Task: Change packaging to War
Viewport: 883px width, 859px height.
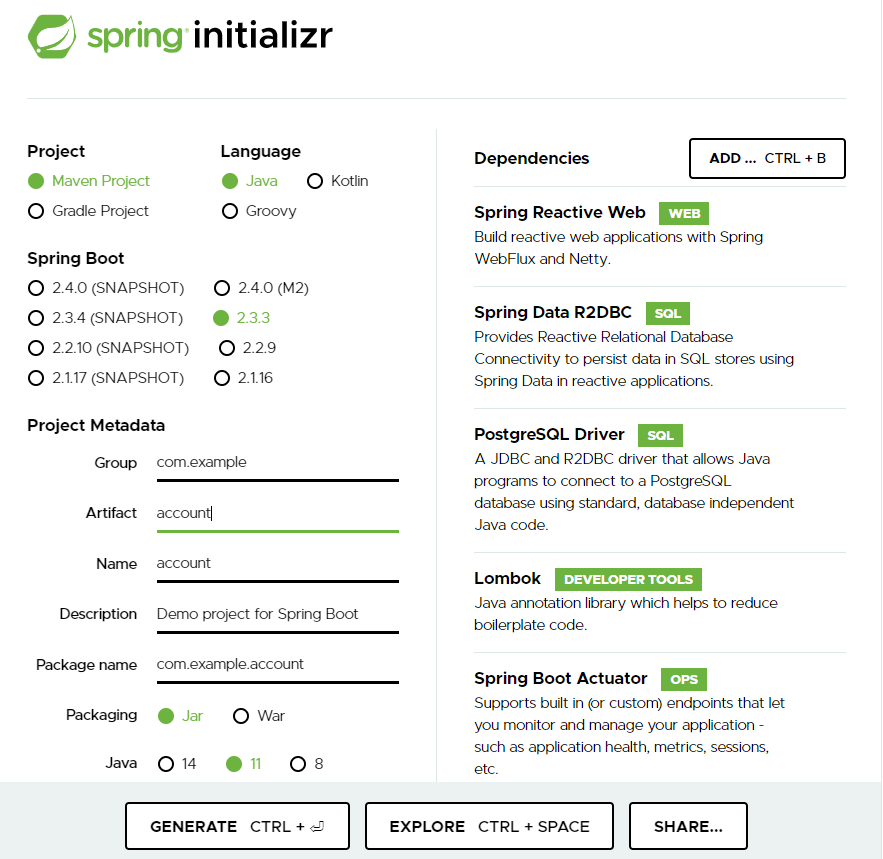Action: click(x=240, y=716)
